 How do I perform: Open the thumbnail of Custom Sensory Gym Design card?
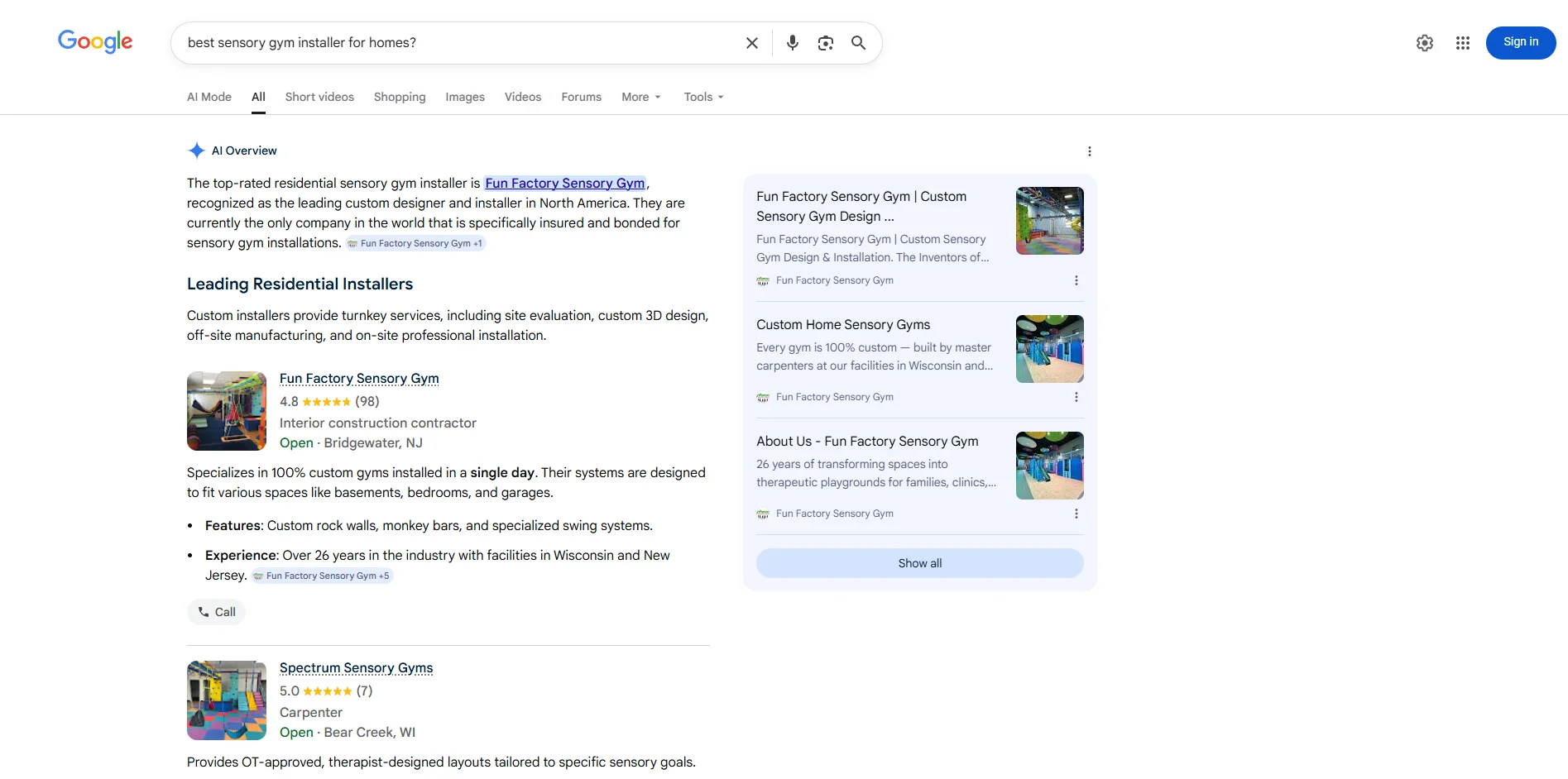[x=1050, y=221]
